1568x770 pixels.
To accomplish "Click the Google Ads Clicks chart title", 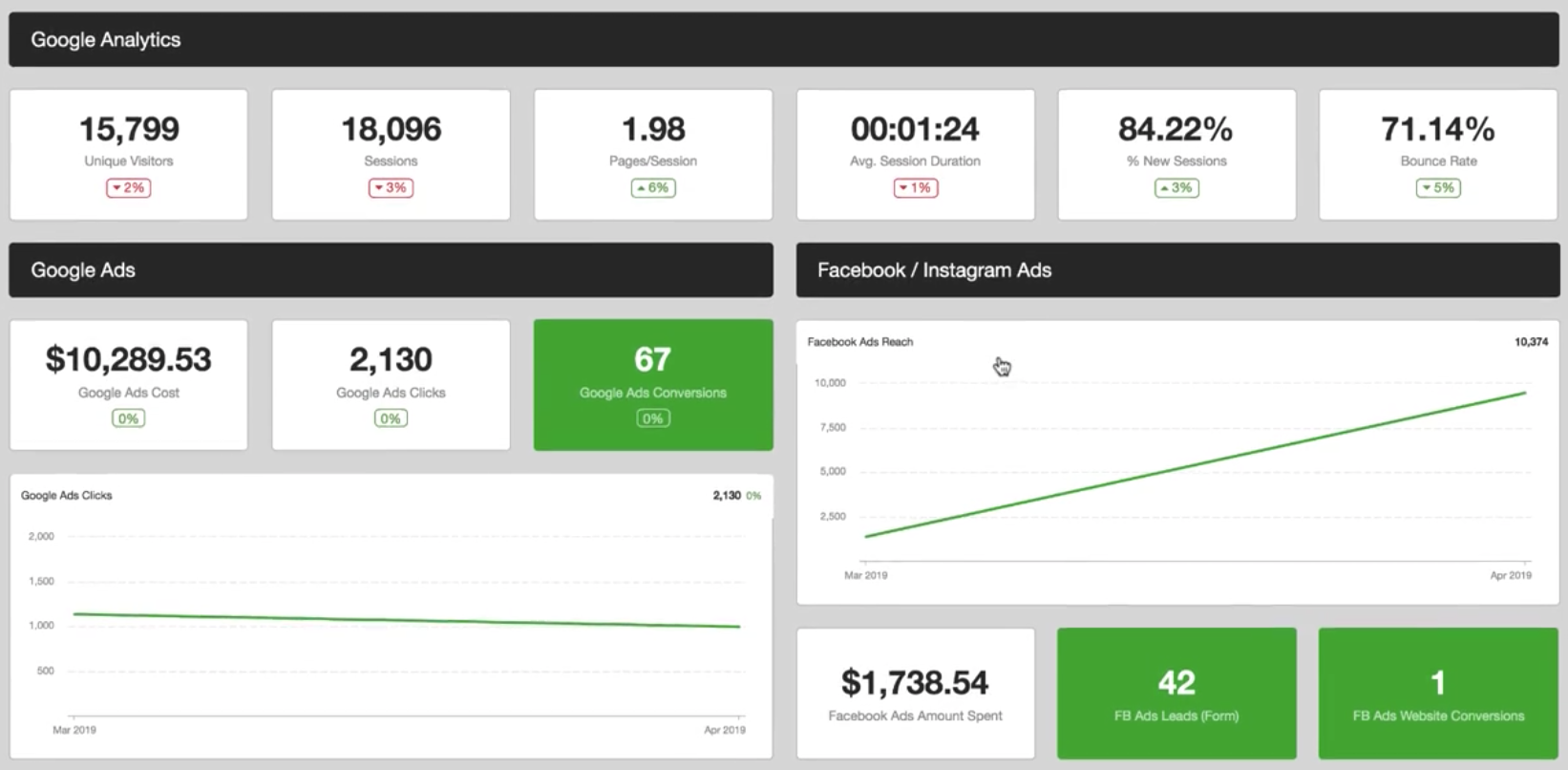I will [x=67, y=495].
